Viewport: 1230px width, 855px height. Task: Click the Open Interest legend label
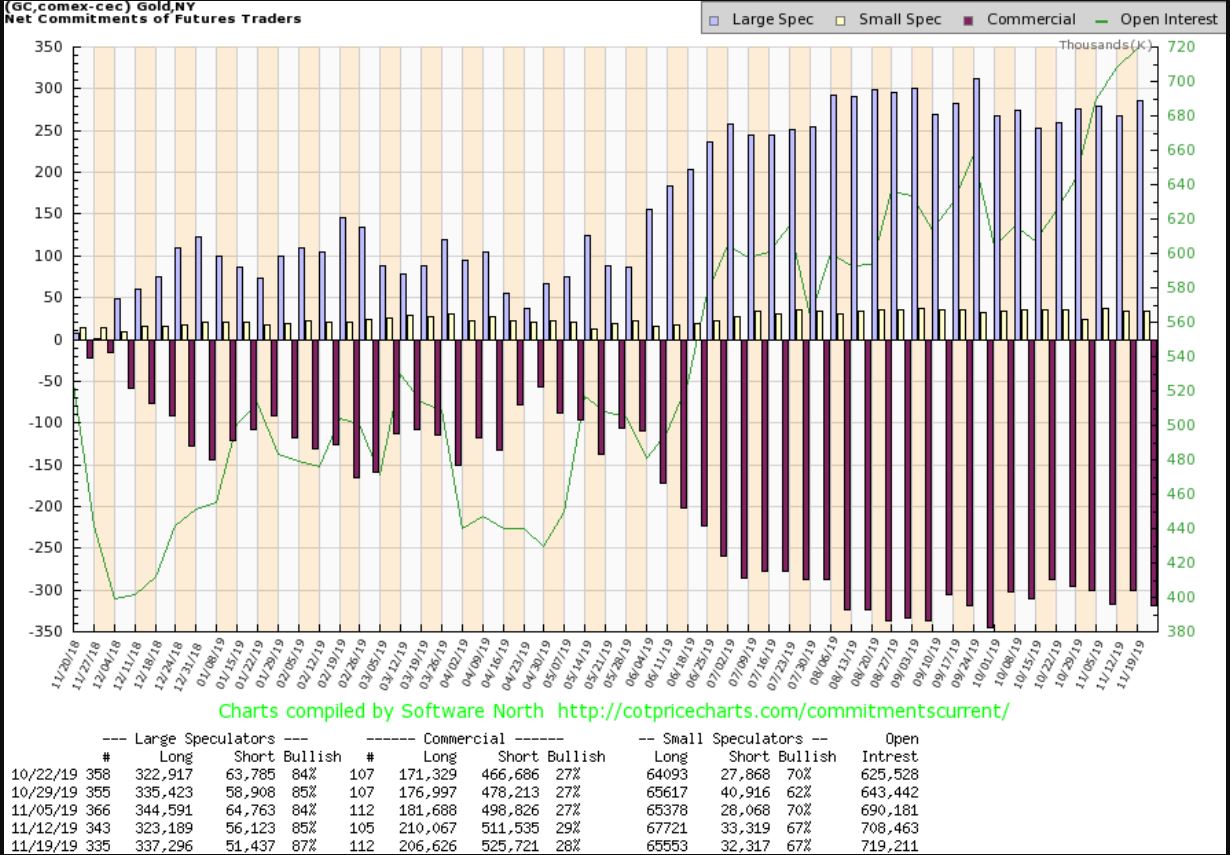[1162, 19]
